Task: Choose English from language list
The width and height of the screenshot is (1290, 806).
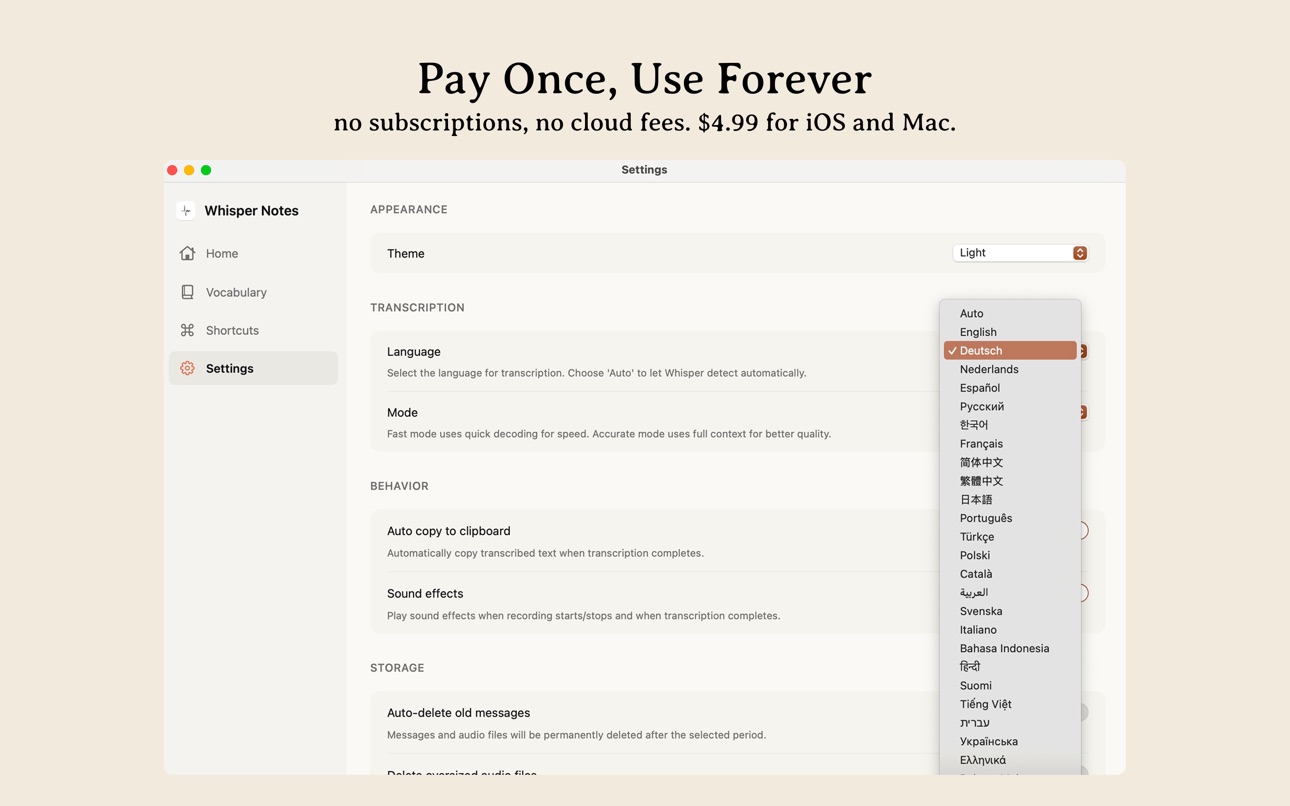Action: (1010, 332)
